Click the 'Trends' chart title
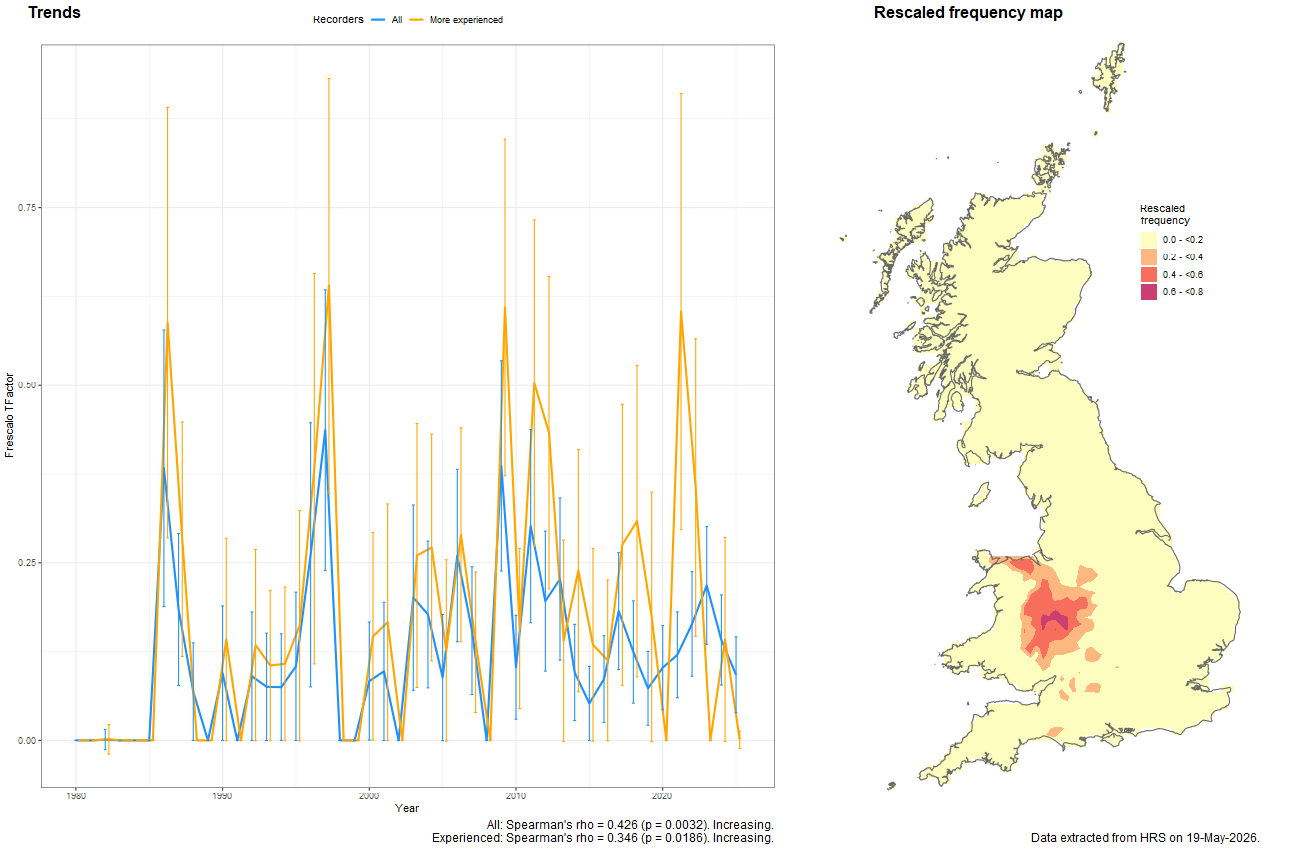Screen dimensions: 1300x850 pyautogui.click(x=55, y=13)
